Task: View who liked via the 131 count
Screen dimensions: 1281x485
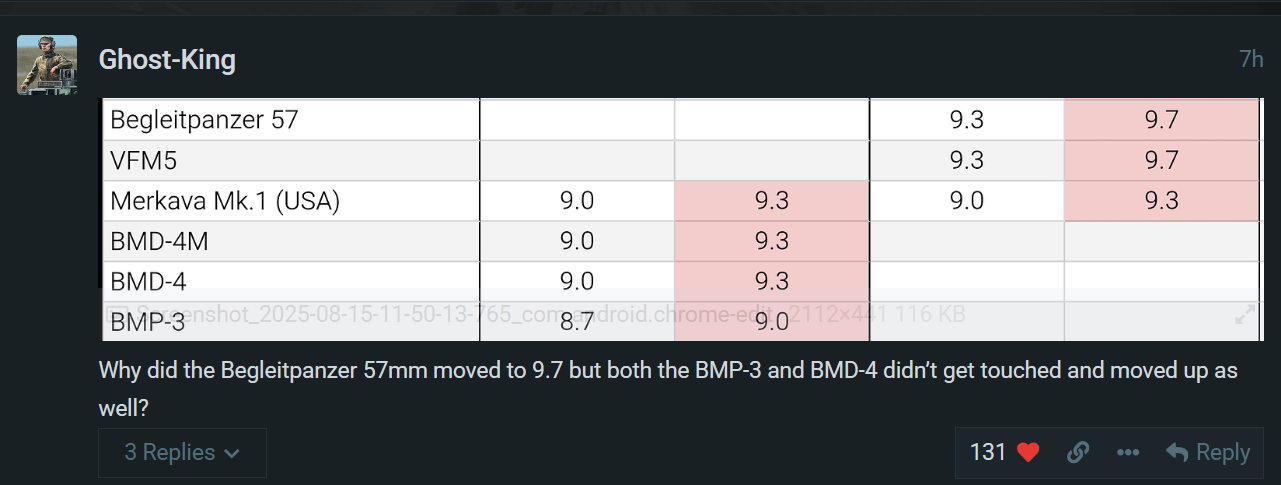Action: click(988, 453)
